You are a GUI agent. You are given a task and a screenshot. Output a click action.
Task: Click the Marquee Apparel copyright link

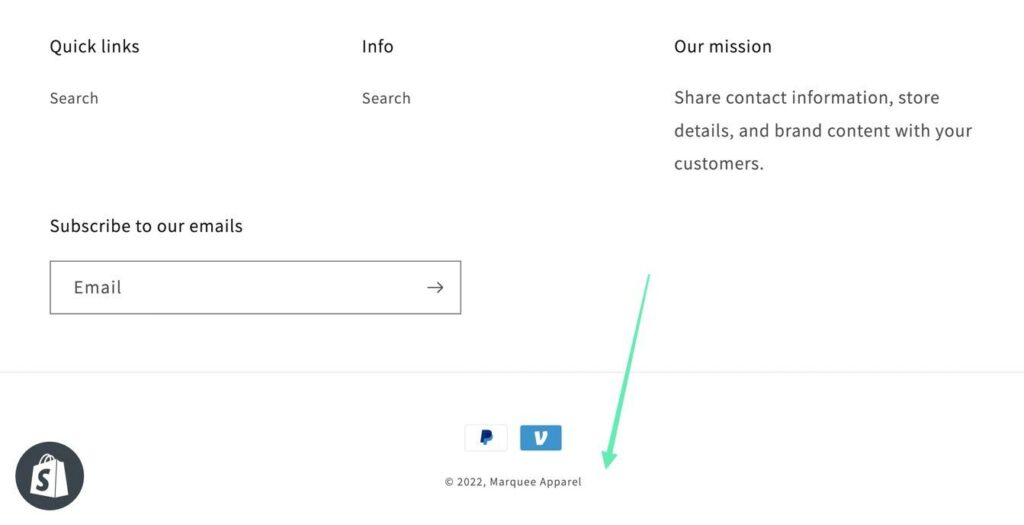click(535, 482)
